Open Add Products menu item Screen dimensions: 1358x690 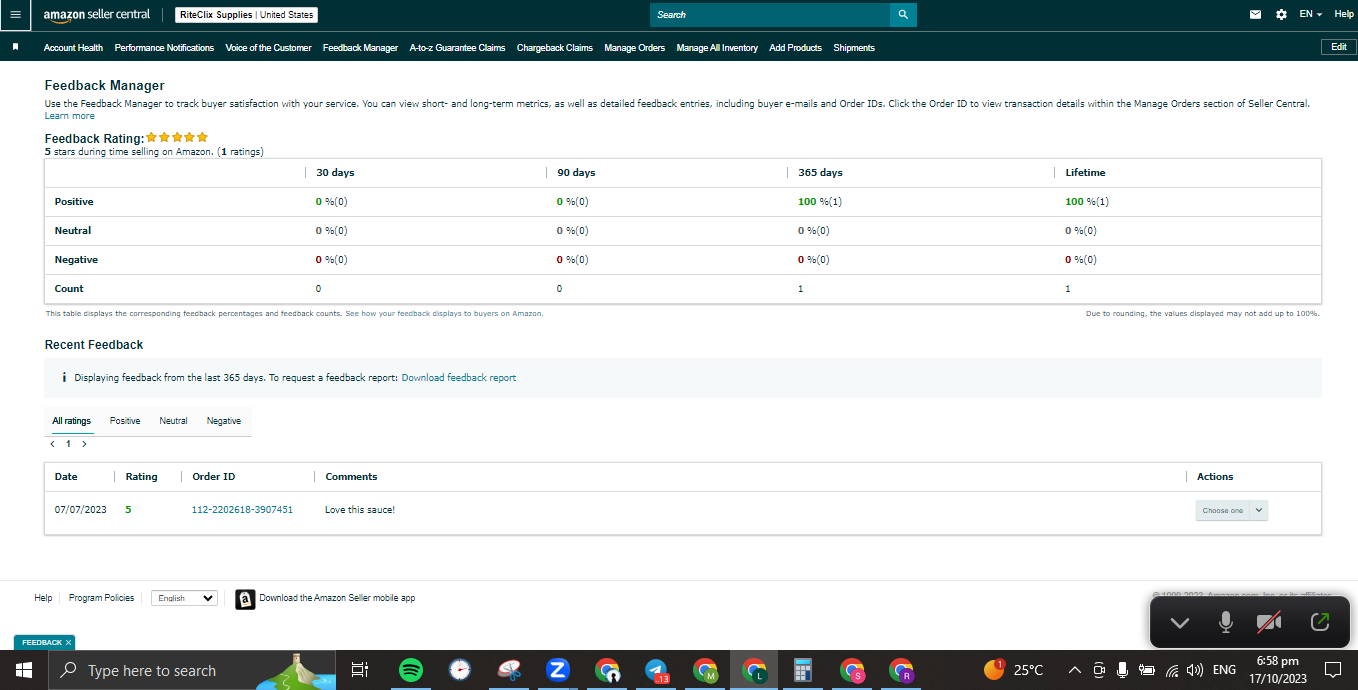[x=795, y=48]
